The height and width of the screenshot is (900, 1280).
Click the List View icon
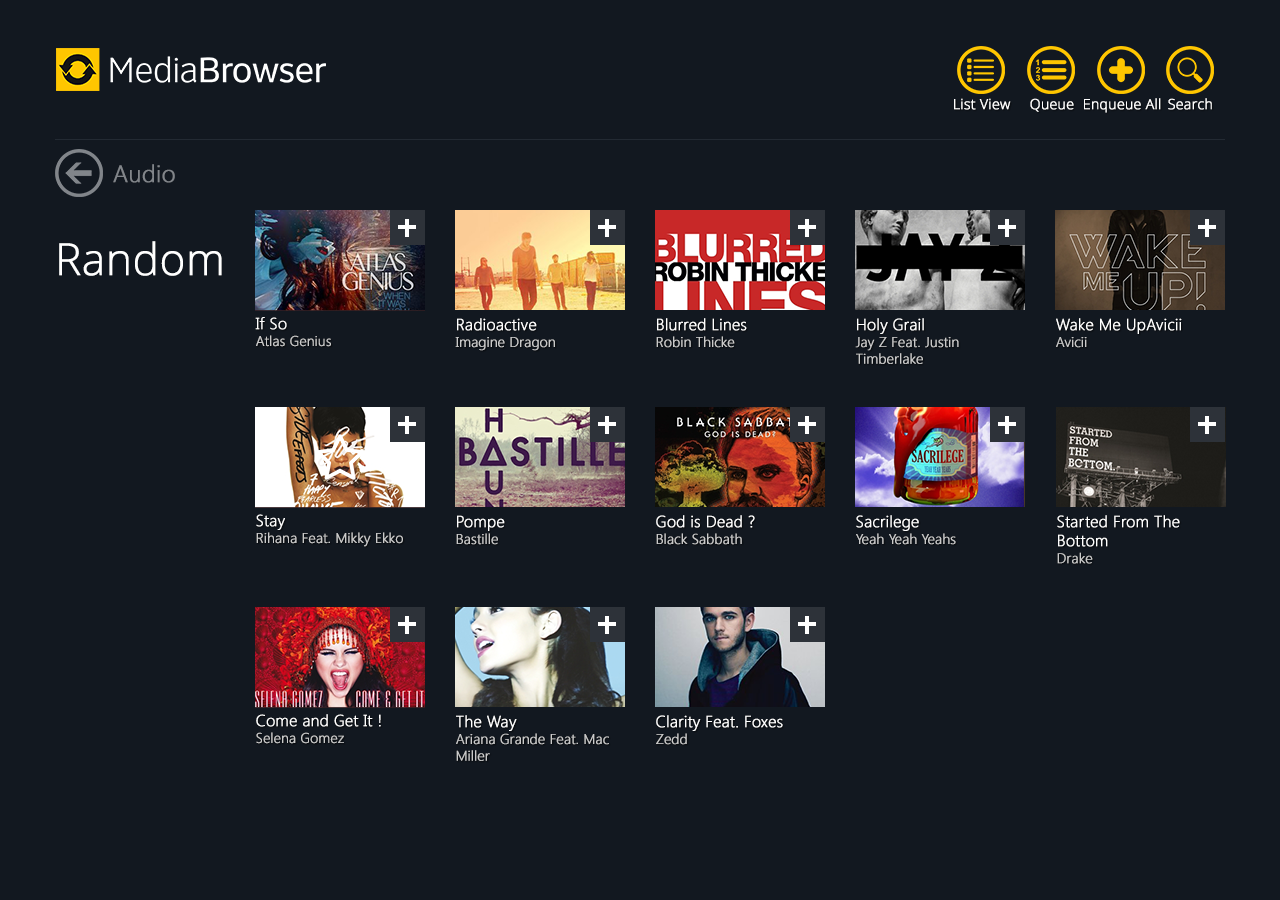coord(981,70)
